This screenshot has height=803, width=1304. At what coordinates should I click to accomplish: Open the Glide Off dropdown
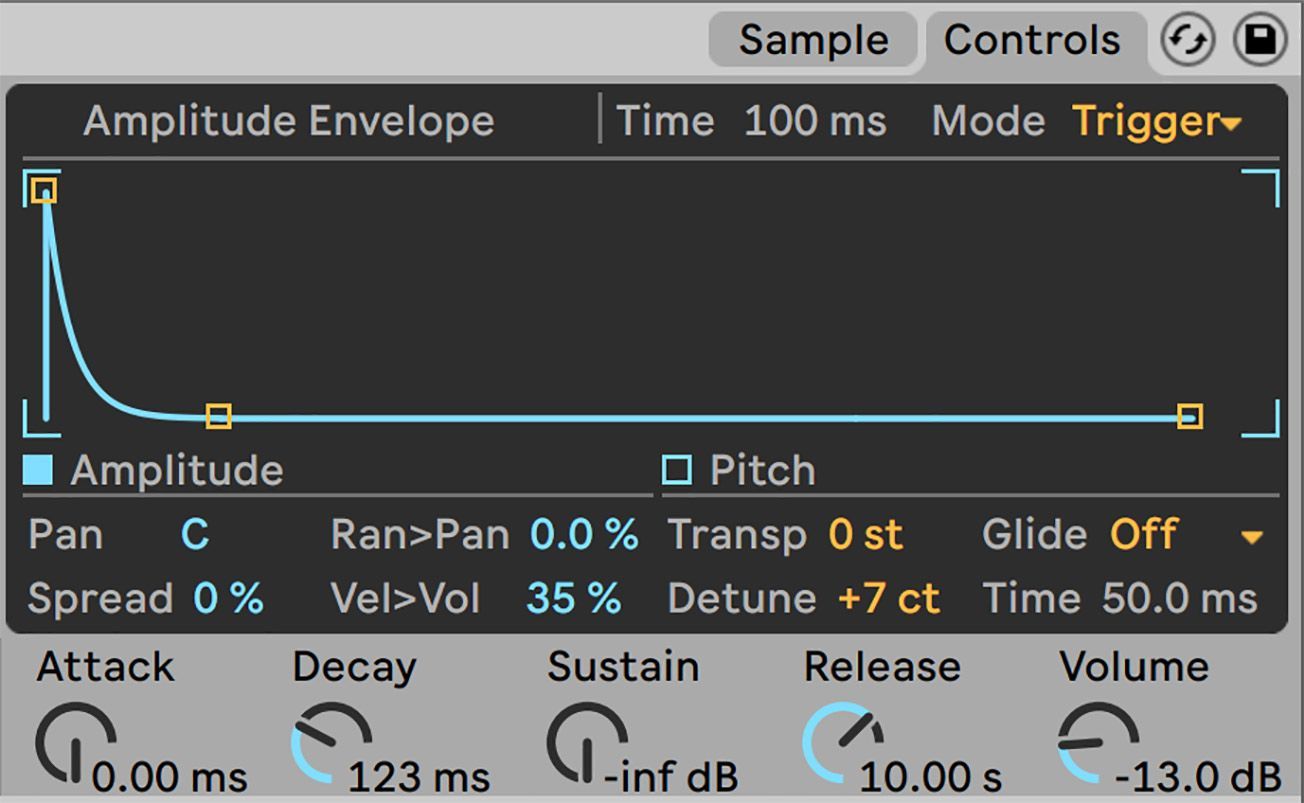point(1185,535)
